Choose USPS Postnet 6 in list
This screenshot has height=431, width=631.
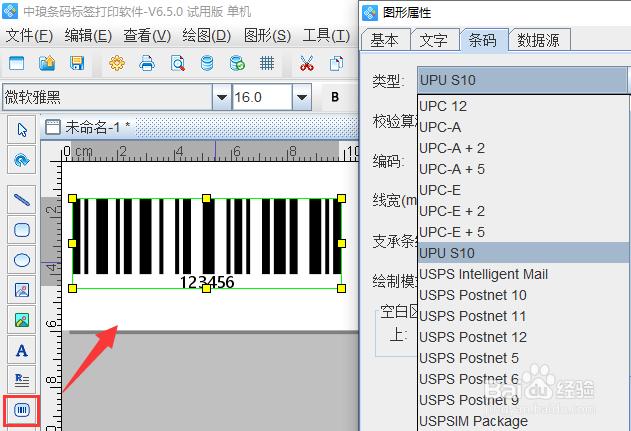point(523,379)
